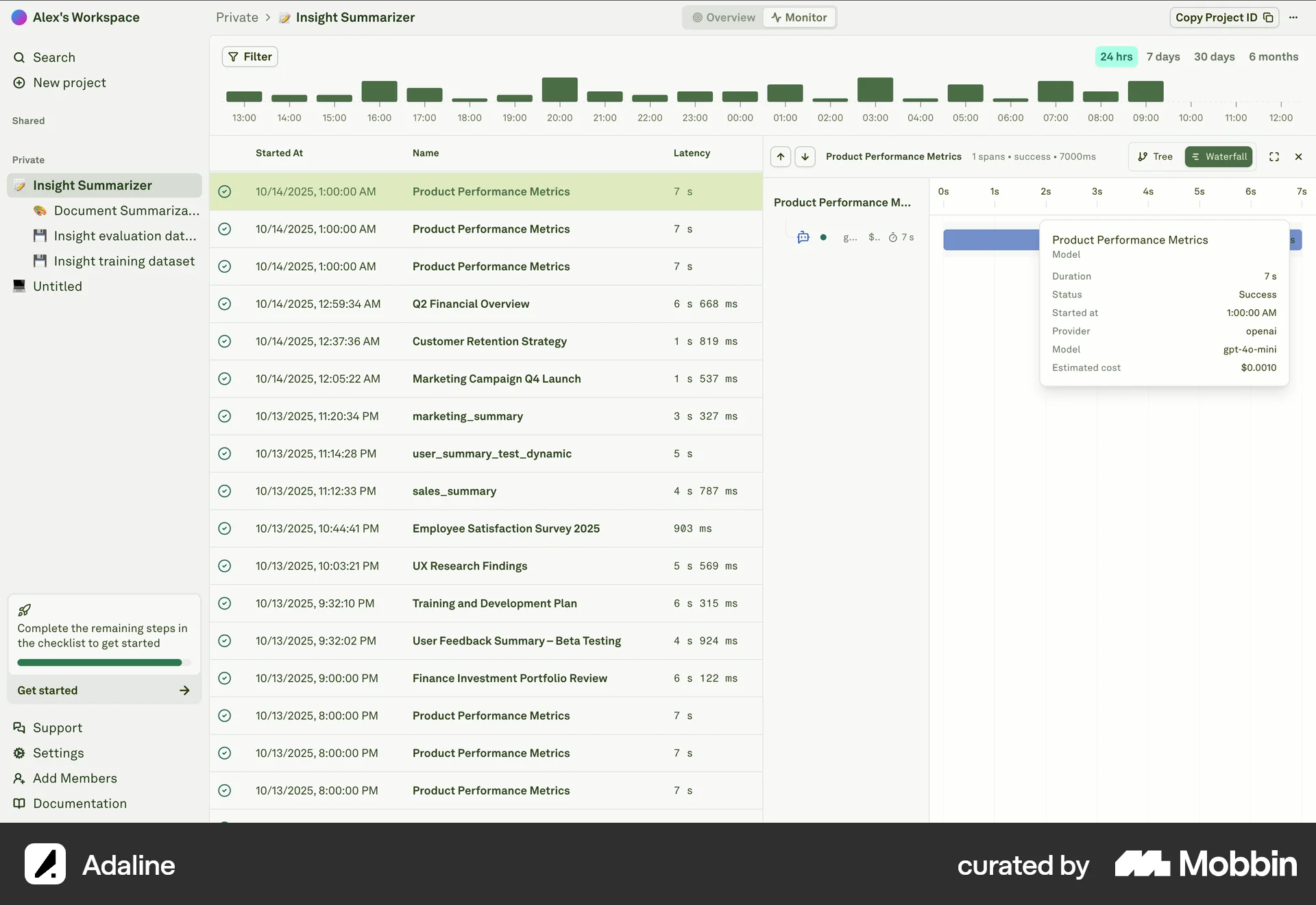Open the Document Summarizer sidebar item
The width and height of the screenshot is (1316, 905).
(x=117, y=210)
